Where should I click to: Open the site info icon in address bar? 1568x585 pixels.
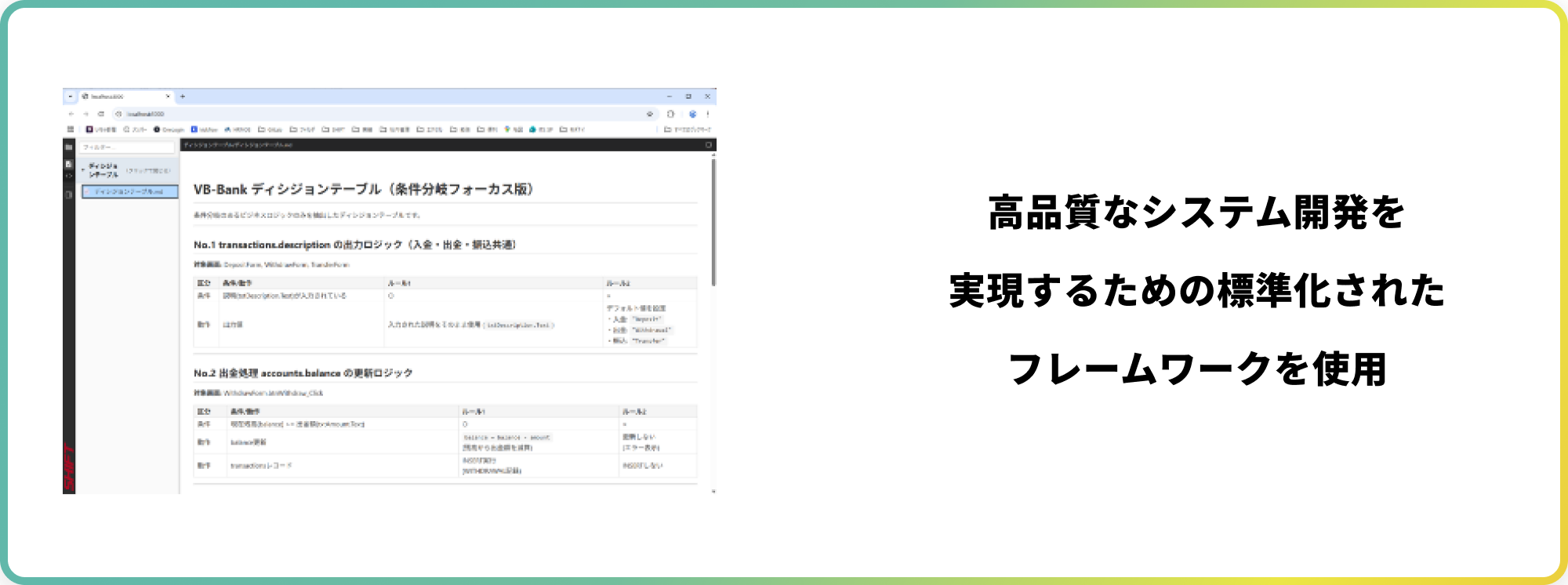tap(118, 114)
